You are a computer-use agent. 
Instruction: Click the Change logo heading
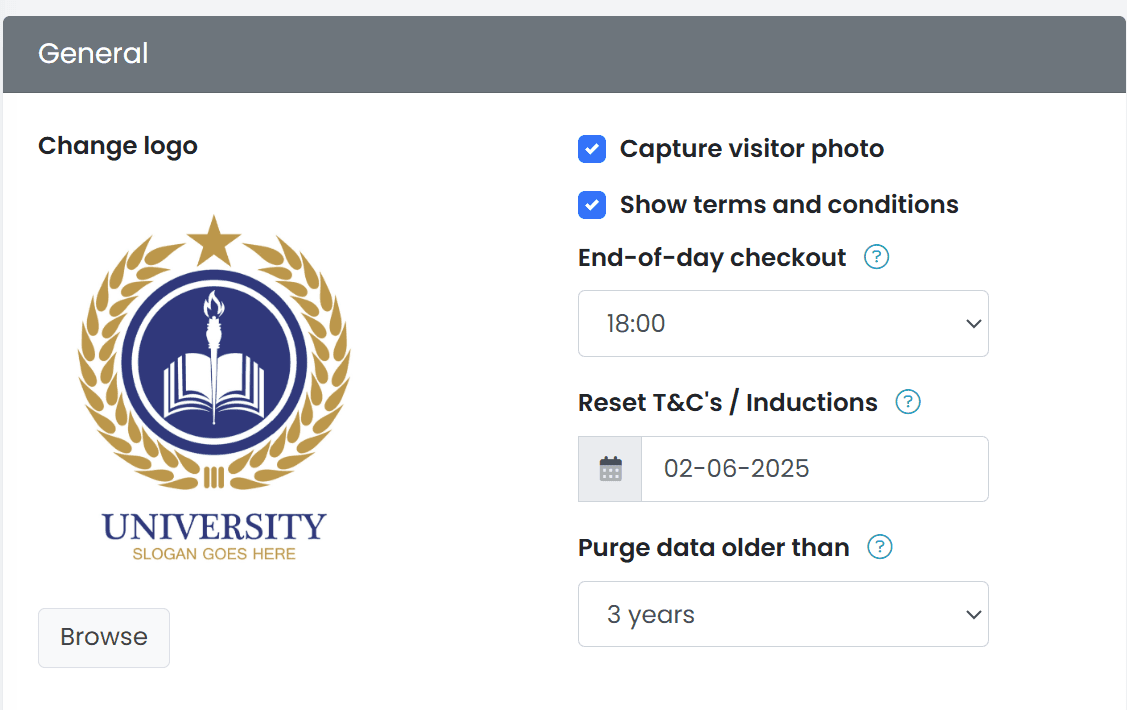[117, 146]
